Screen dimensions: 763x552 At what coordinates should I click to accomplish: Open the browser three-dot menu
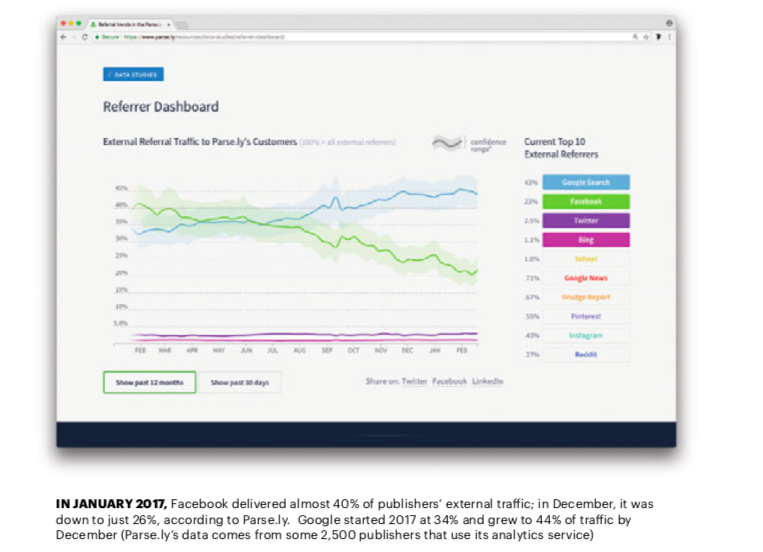click(670, 37)
